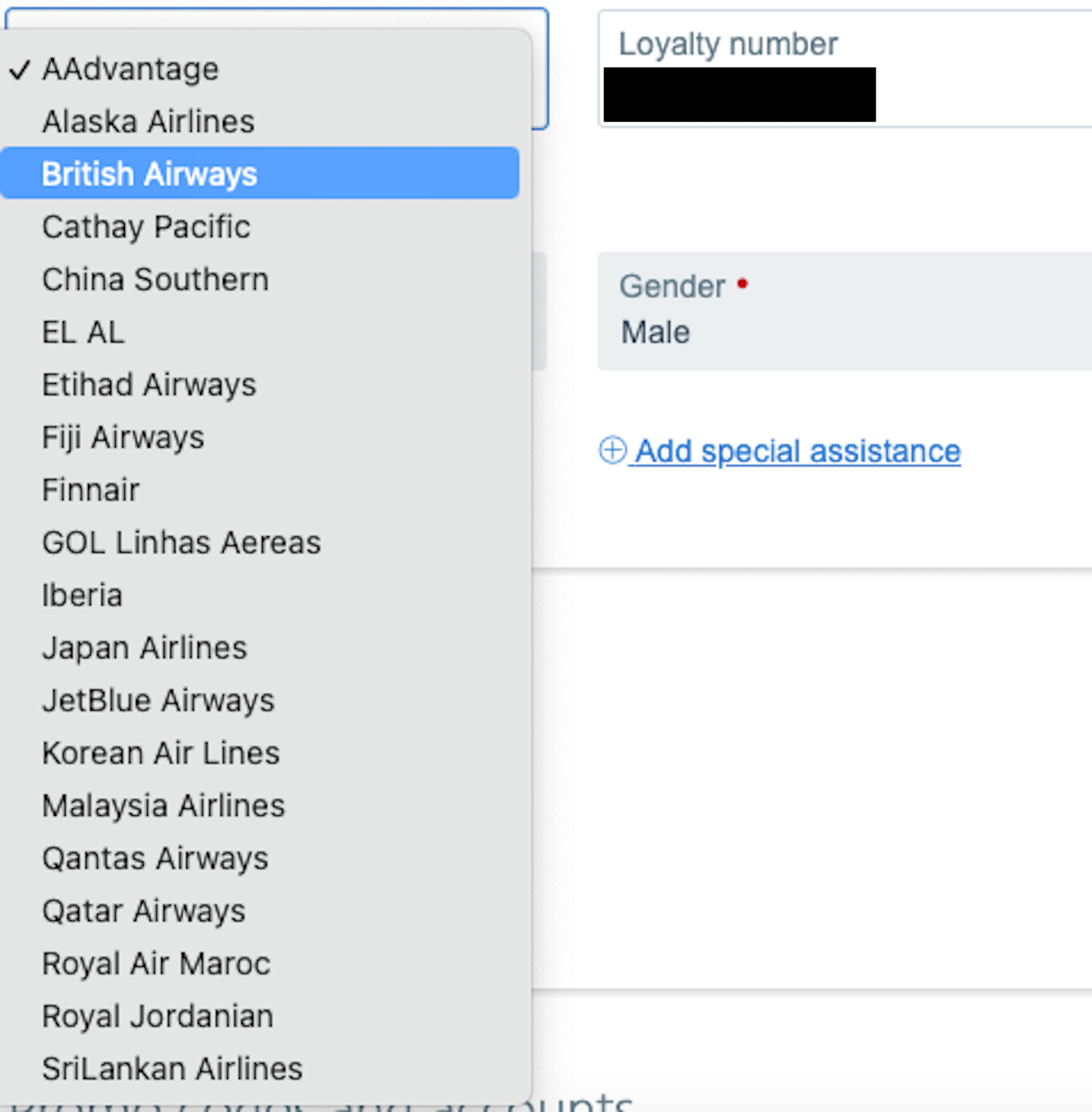Pick Cathay Pacific from the list
Image resolution: width=1092 pixels, height=1112 pixels.
146,226
